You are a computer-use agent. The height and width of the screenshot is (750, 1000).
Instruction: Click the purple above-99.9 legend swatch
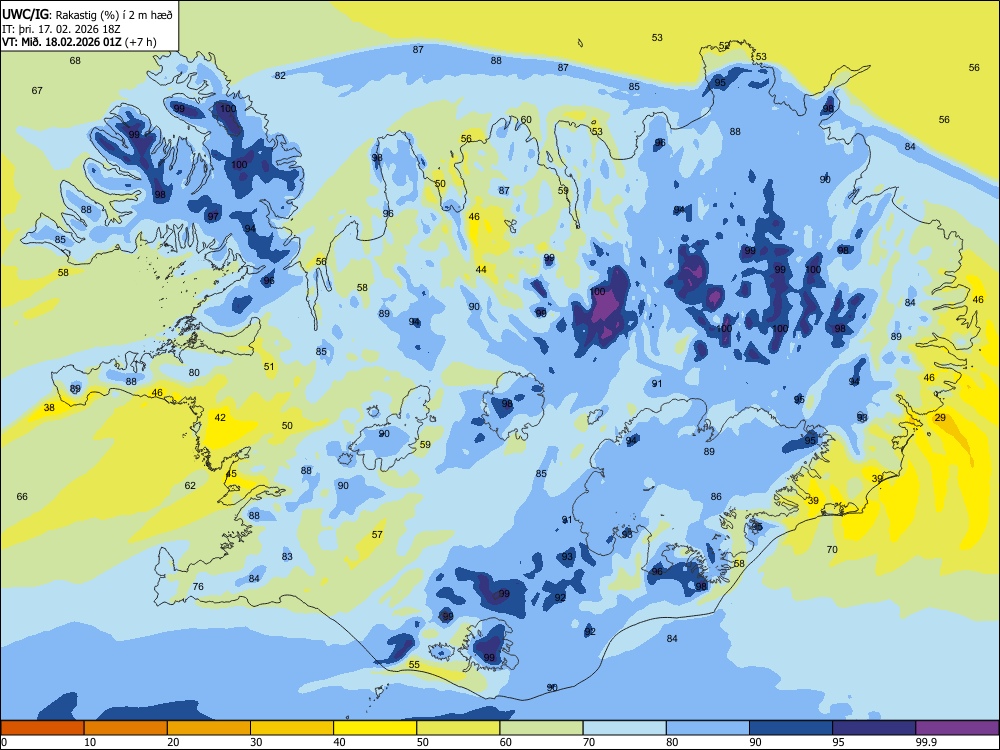click(x=957, y=728)
